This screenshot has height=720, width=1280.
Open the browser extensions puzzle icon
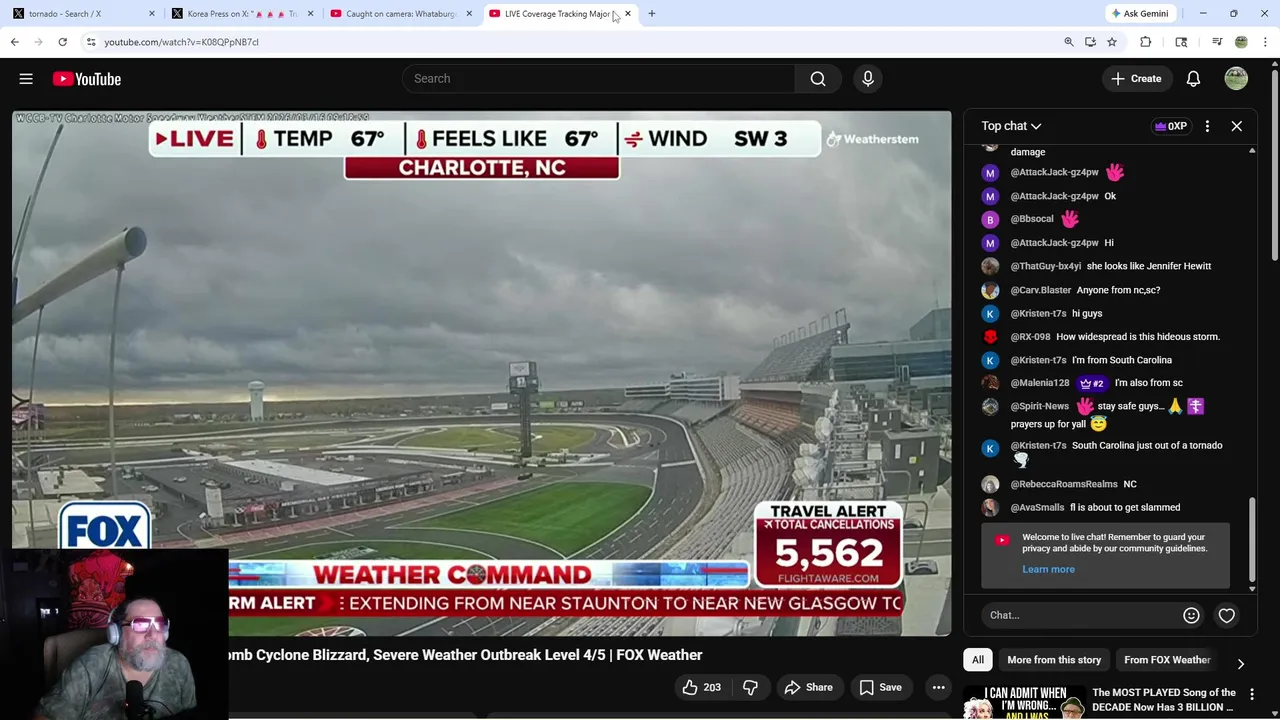coord(1146,42)
